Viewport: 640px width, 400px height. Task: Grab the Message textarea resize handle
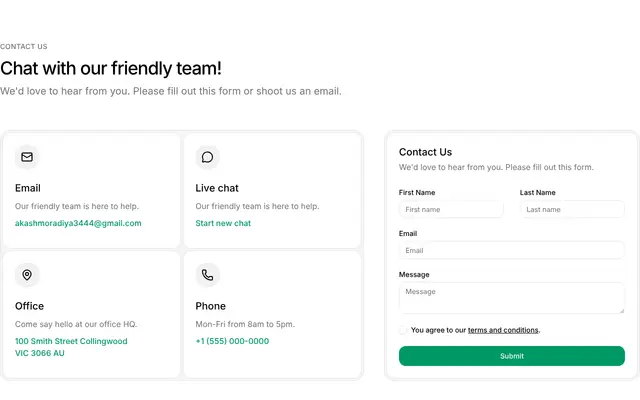click(x=622, y=311)
